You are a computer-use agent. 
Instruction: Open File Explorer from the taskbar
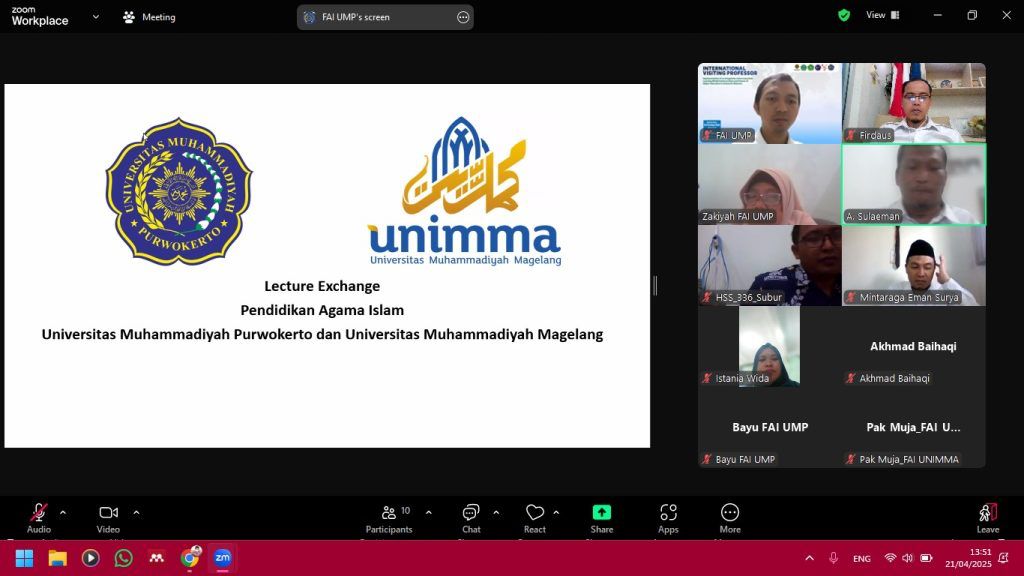click(x=57, y=558)
